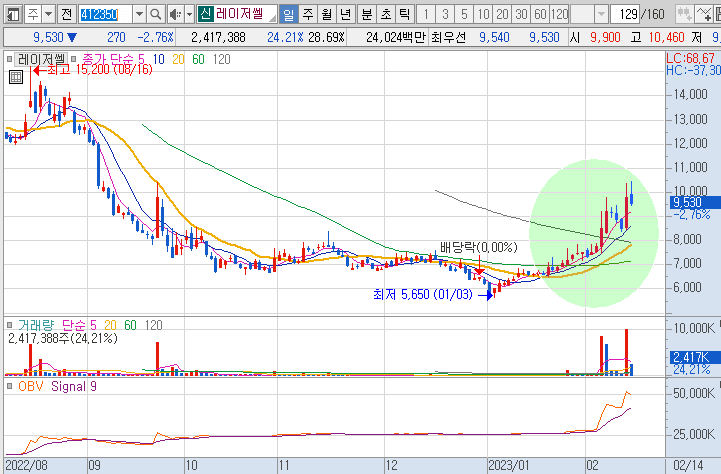Click the 거래량 volume indicator label

tap(36, 325)
